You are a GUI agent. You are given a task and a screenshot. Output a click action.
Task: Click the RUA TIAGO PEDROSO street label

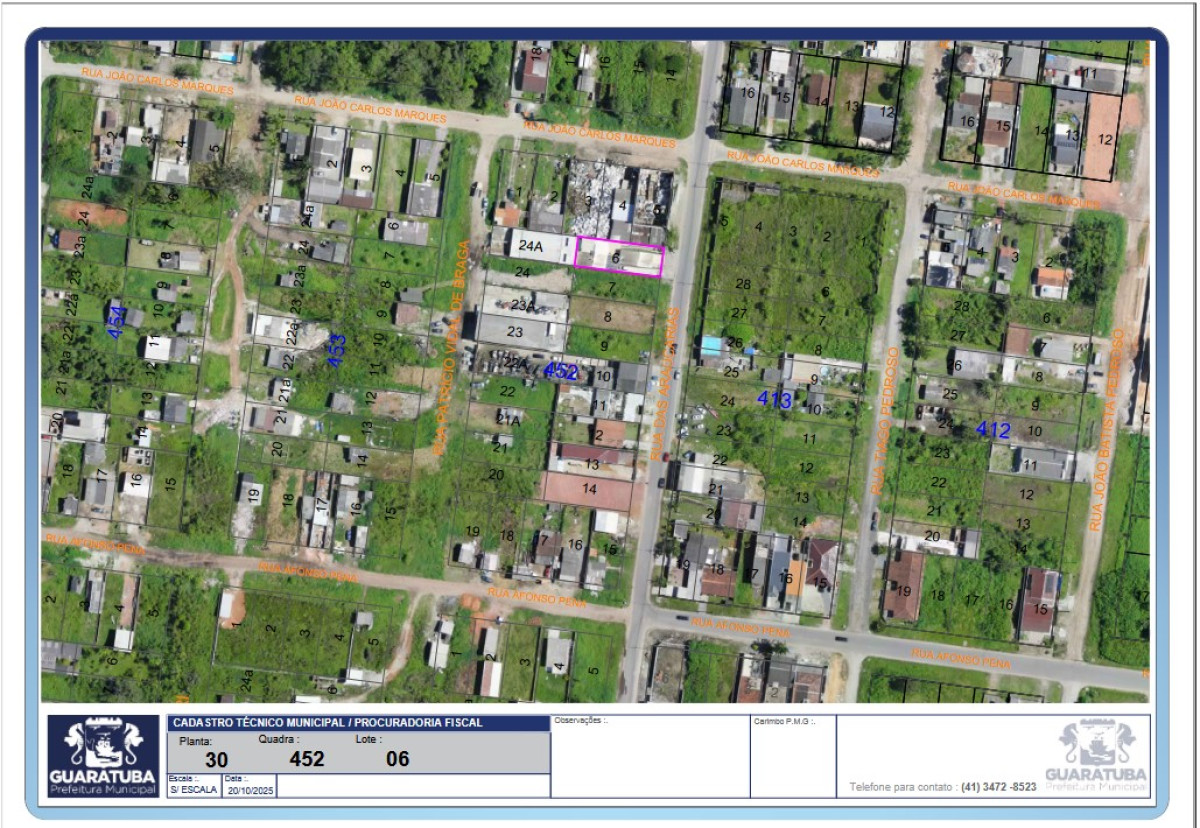885,420
